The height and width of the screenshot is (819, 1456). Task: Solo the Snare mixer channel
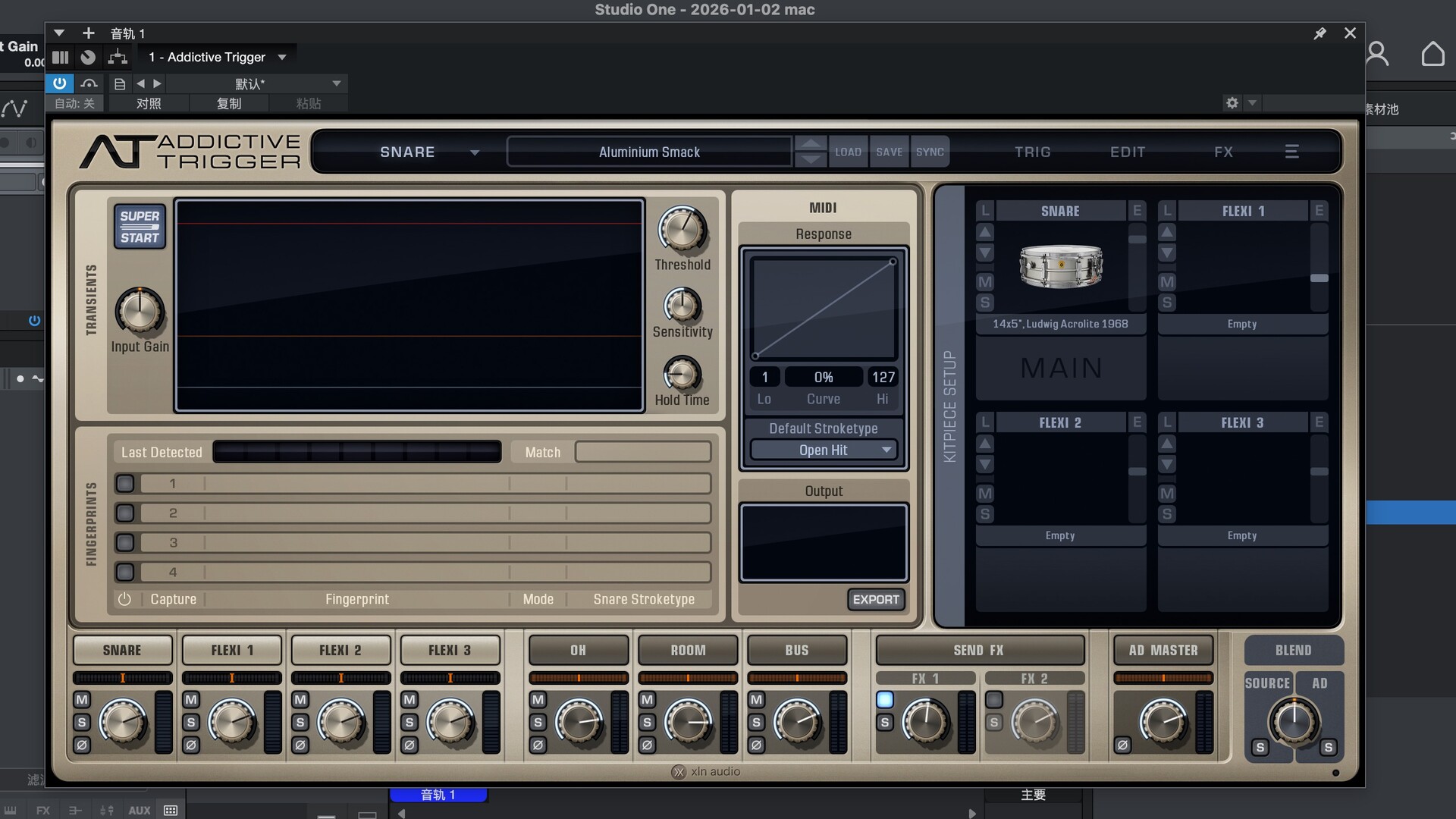click(82, 722)
